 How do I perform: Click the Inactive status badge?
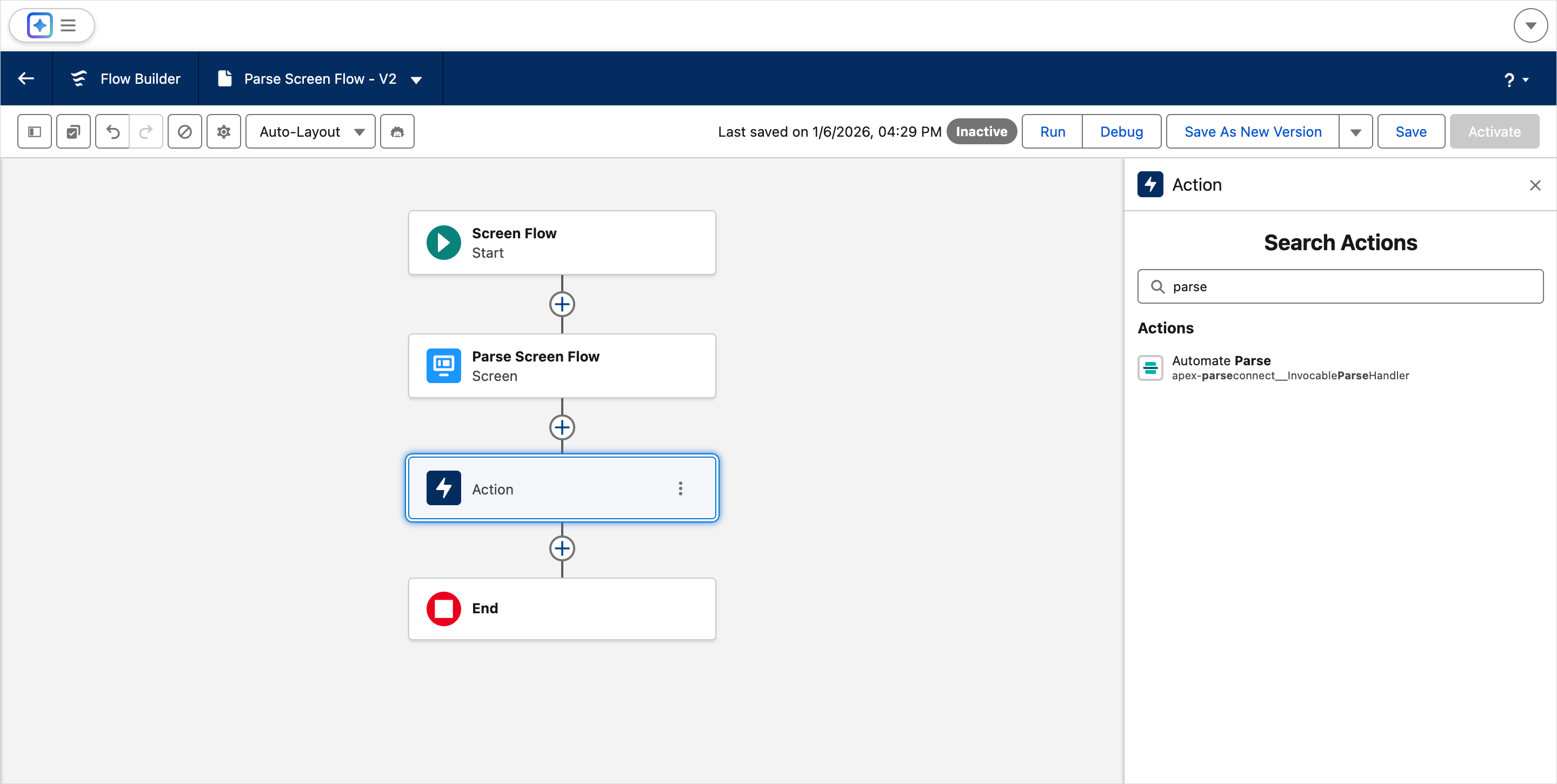coord(982,132)
